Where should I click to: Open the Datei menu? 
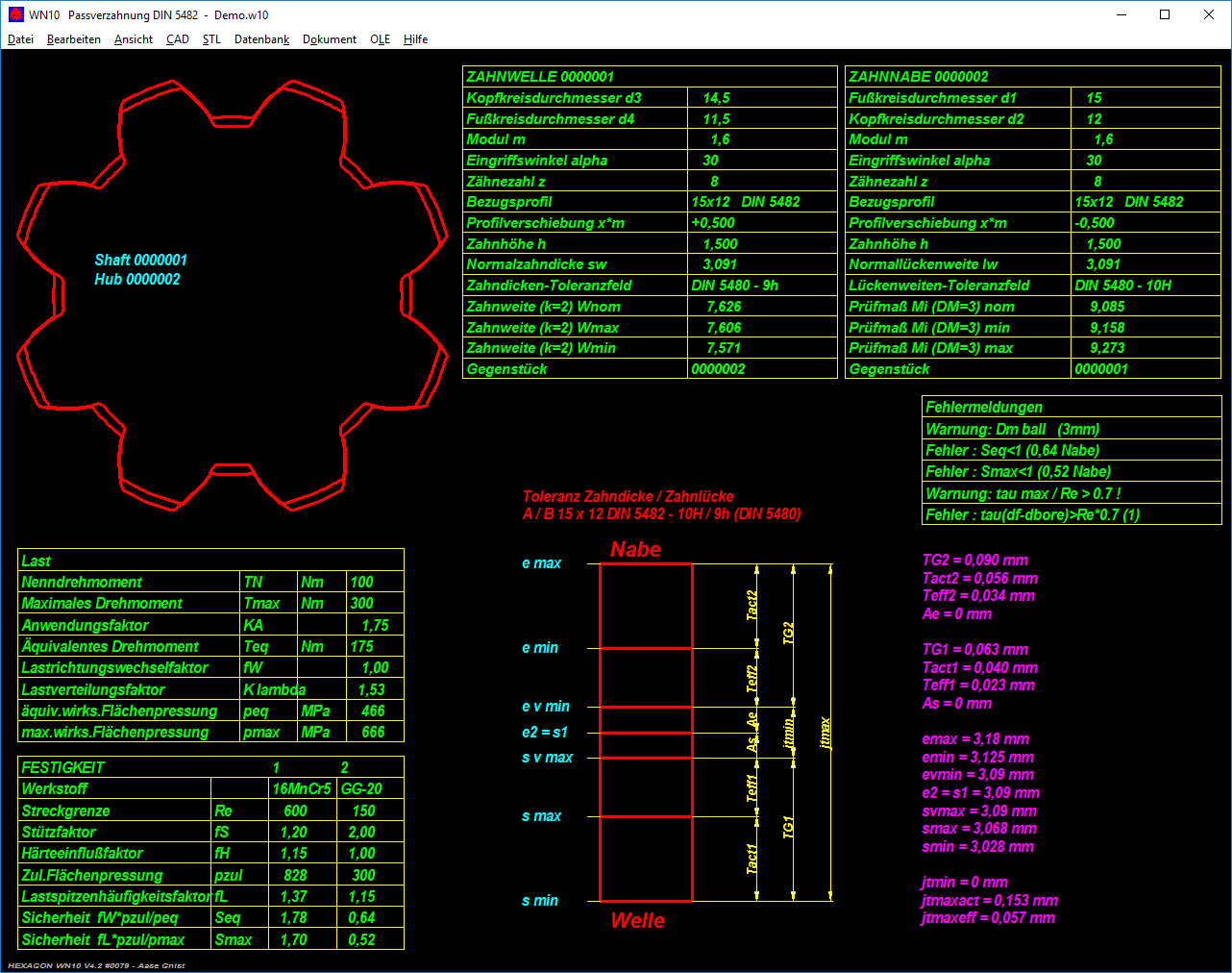20,39
